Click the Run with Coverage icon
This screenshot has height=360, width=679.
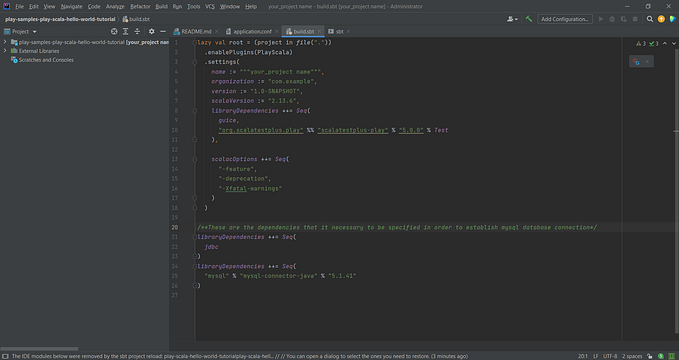(x=623, y=19)
